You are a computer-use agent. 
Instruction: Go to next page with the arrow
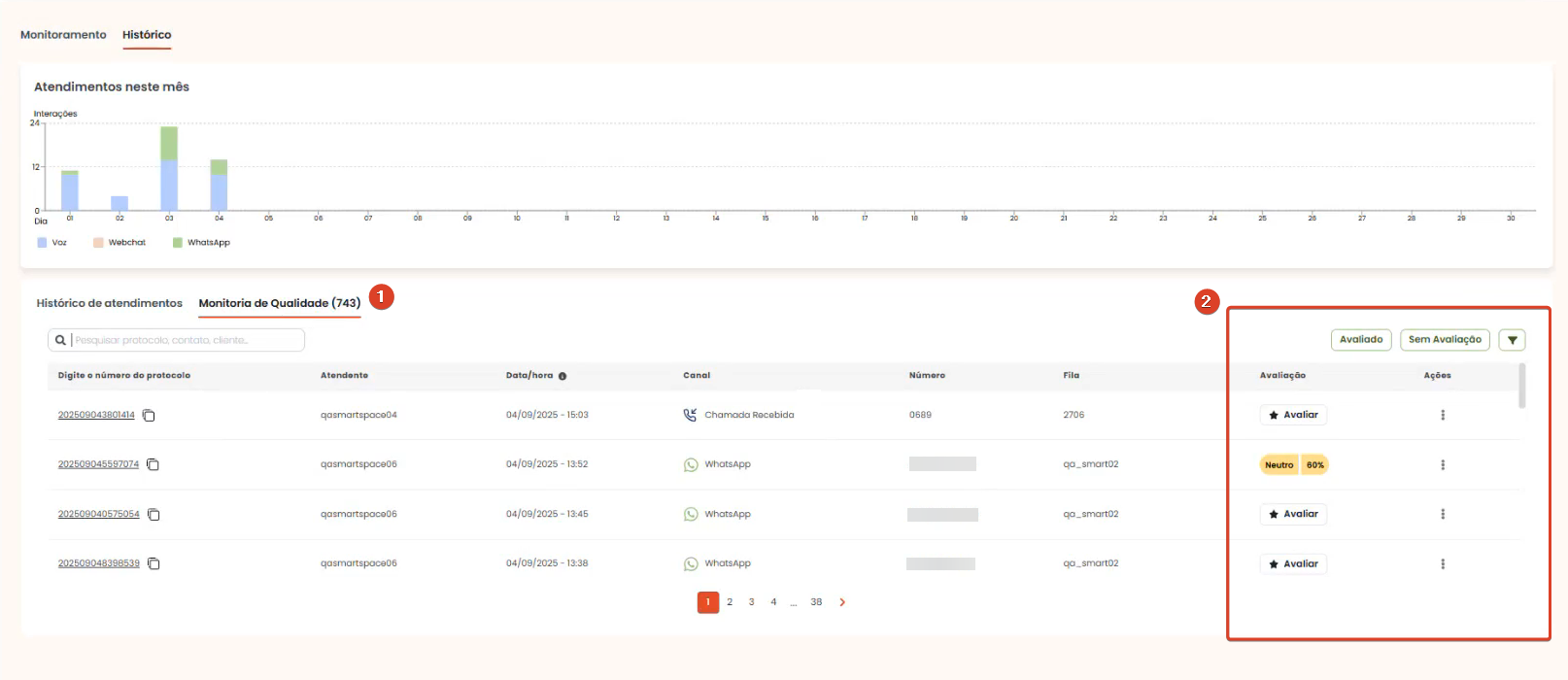point(842,602)
